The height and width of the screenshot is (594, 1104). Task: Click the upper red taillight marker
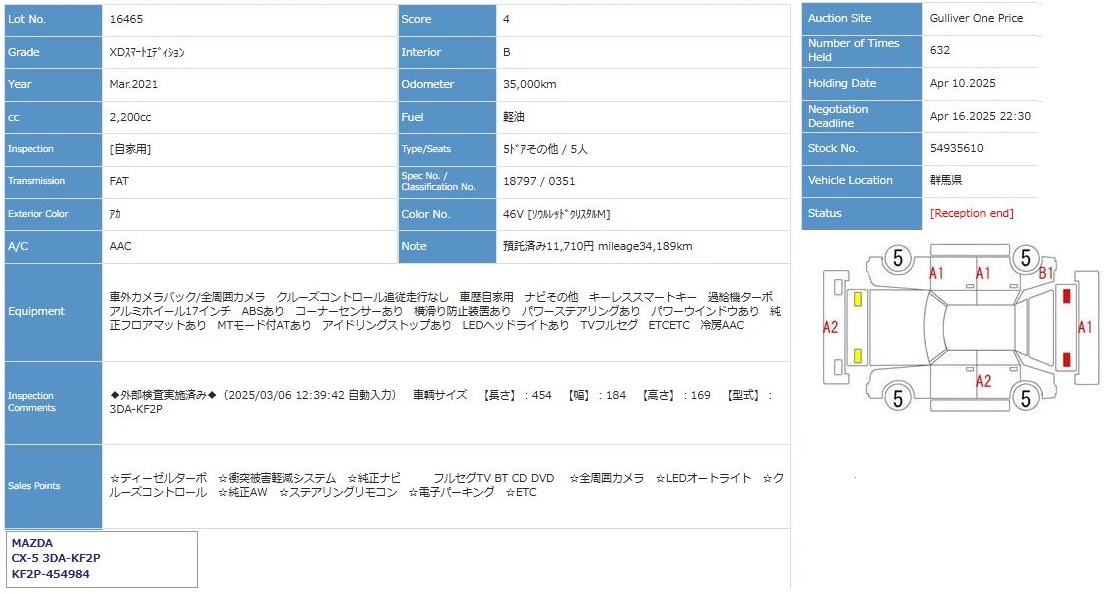click(x=1066, y=297)
